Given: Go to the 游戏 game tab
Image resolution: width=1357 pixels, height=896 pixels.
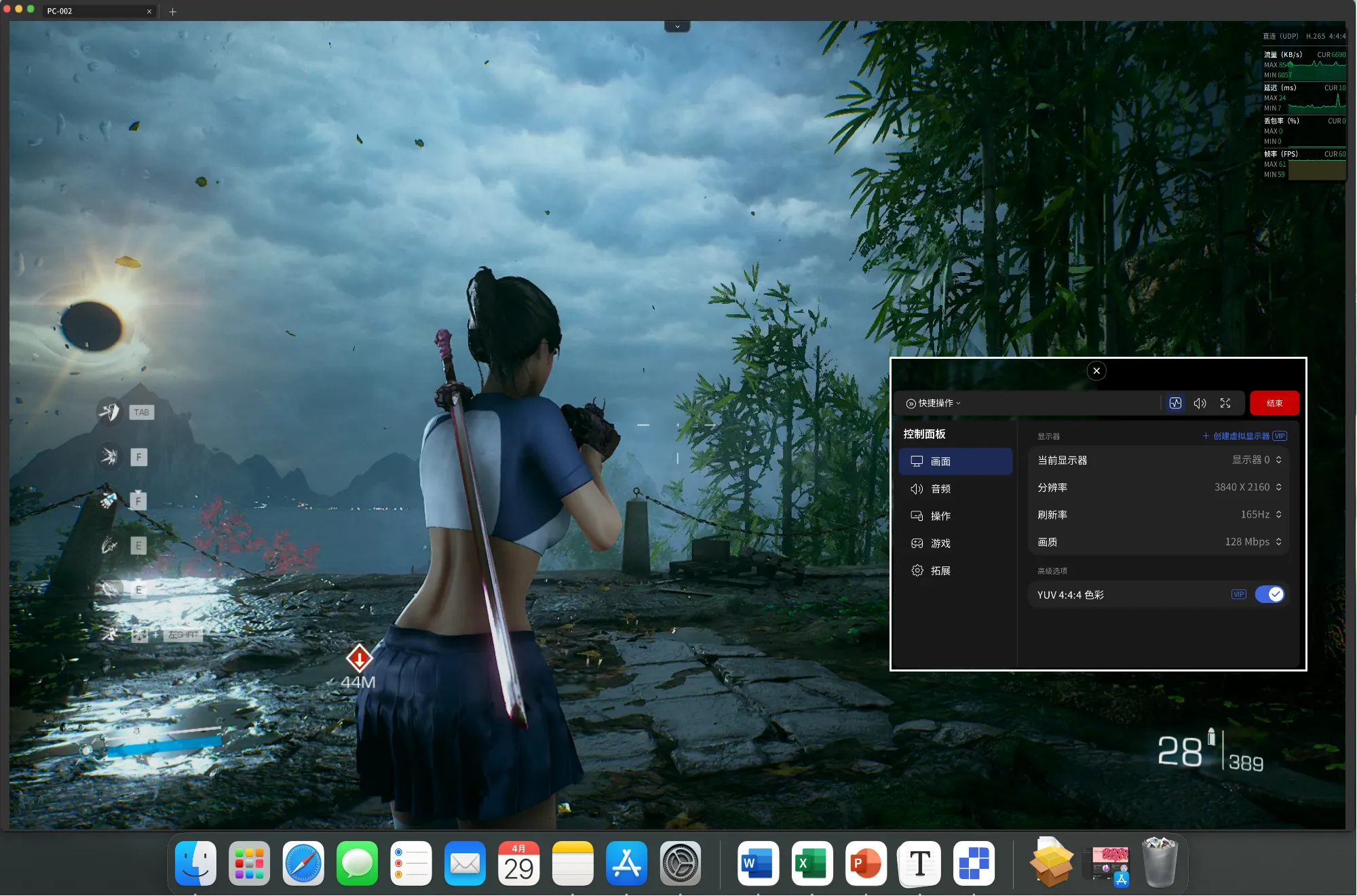Looking at the screenshot, I should [955, 543].
